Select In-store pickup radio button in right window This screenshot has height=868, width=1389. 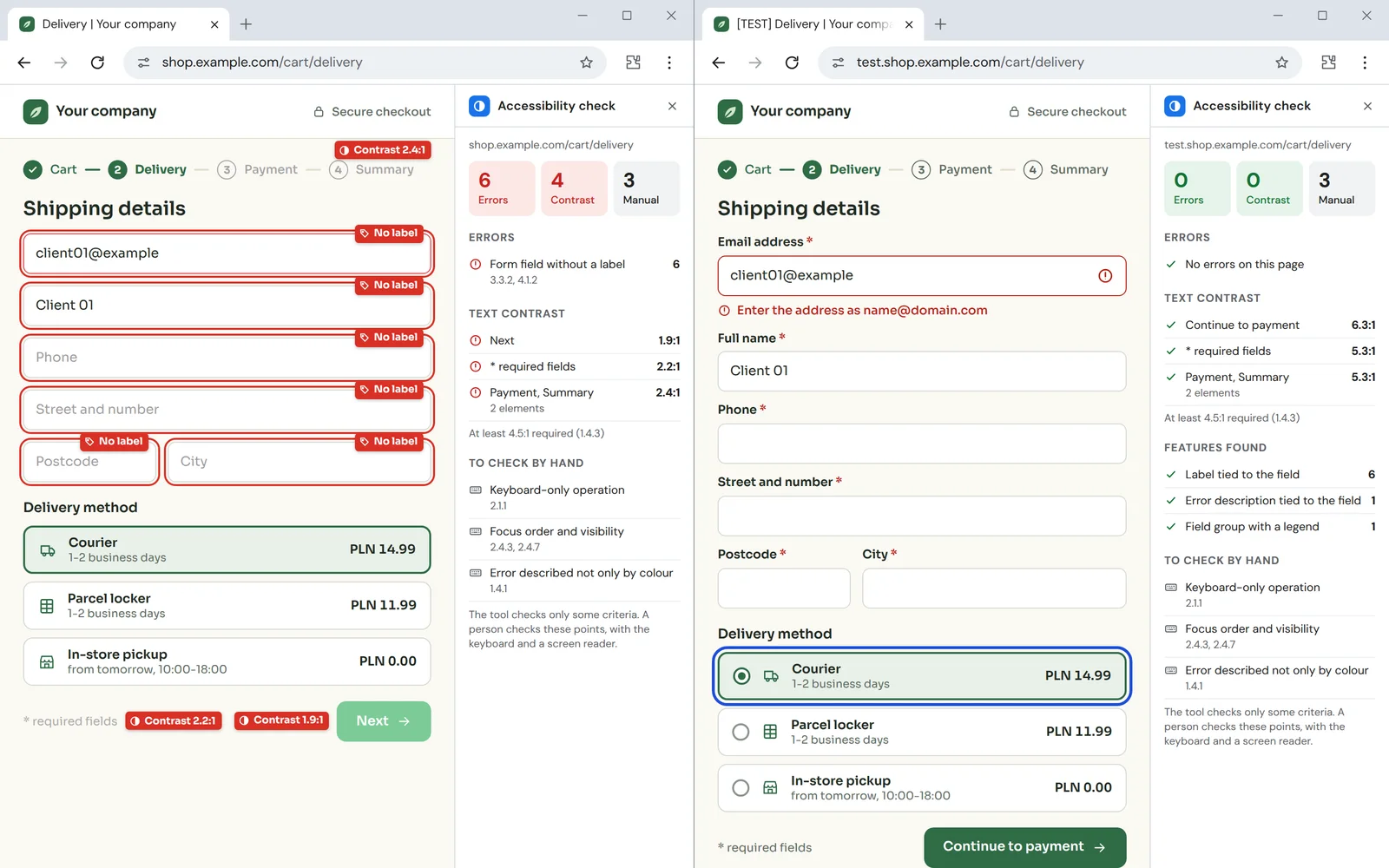pos(741,787)
